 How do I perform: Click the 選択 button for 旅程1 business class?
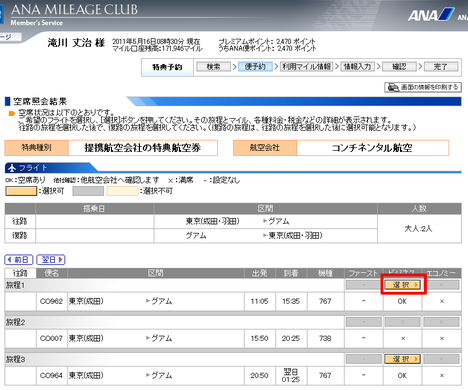click(x=402, y=285)
